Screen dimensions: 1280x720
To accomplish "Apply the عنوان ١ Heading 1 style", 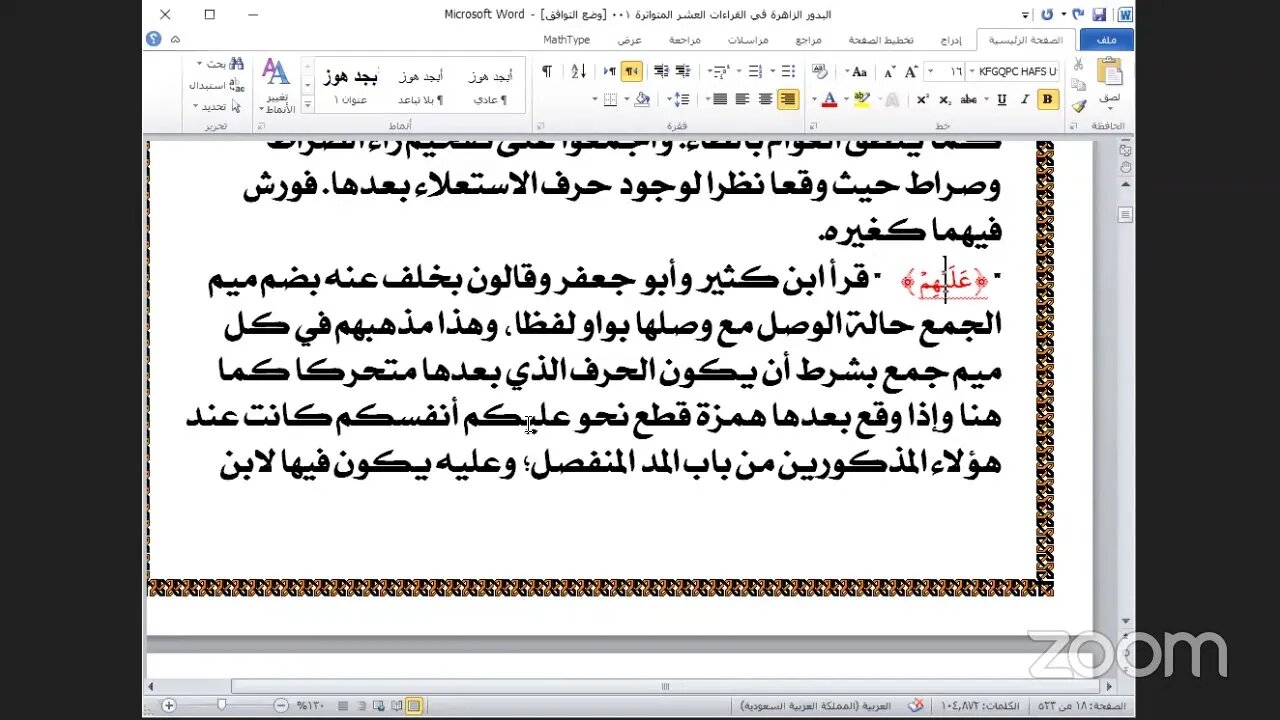I will point(350,87).
